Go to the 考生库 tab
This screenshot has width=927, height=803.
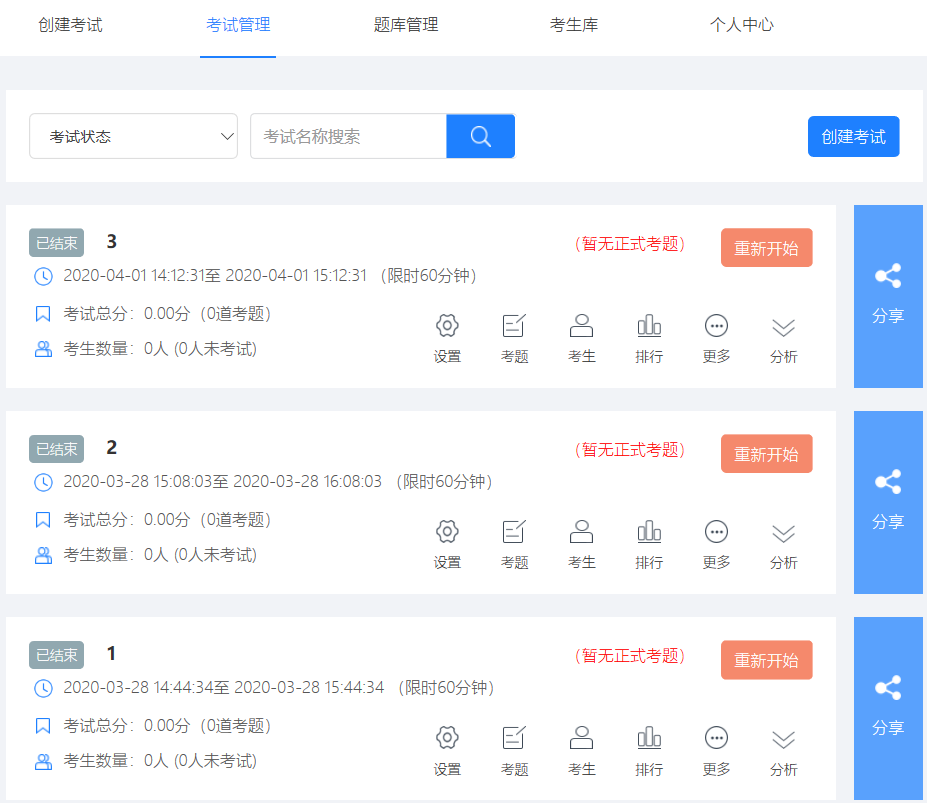[x=573, y=25]
